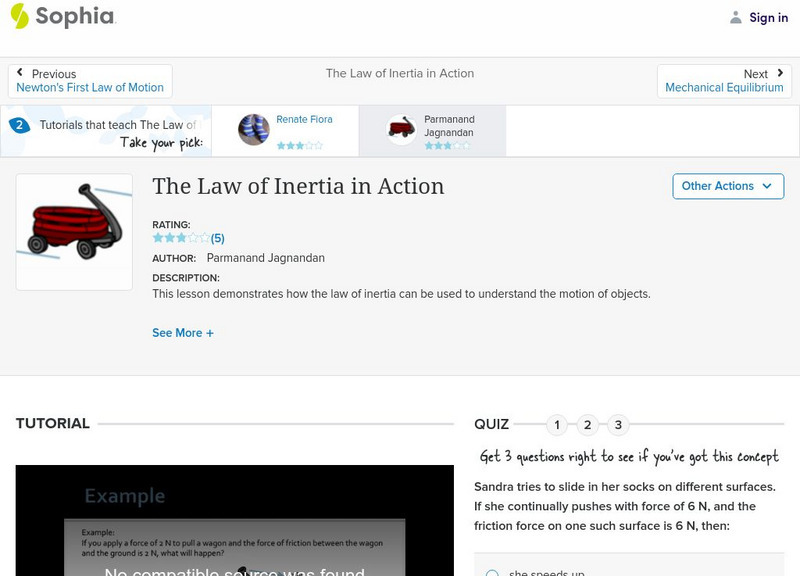This screenshot has width=800, height=576.
Task: Open the Other Actions dropdown
Action: point(728,186)
